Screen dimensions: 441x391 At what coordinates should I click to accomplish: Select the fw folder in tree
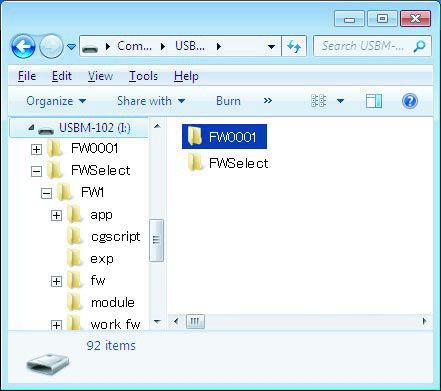(x=98, y=280)
